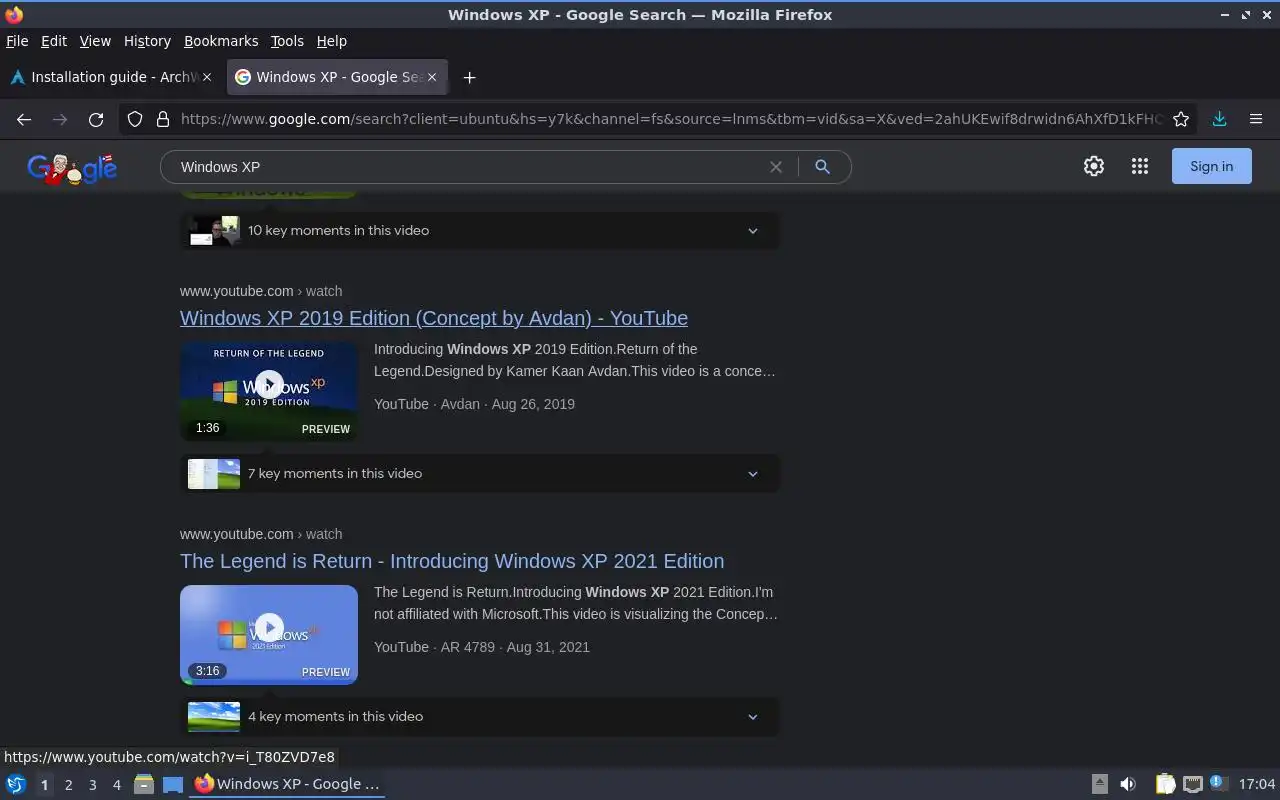Open The Legend is Return video link
The image size is (1280, 800).
(452, 561)
